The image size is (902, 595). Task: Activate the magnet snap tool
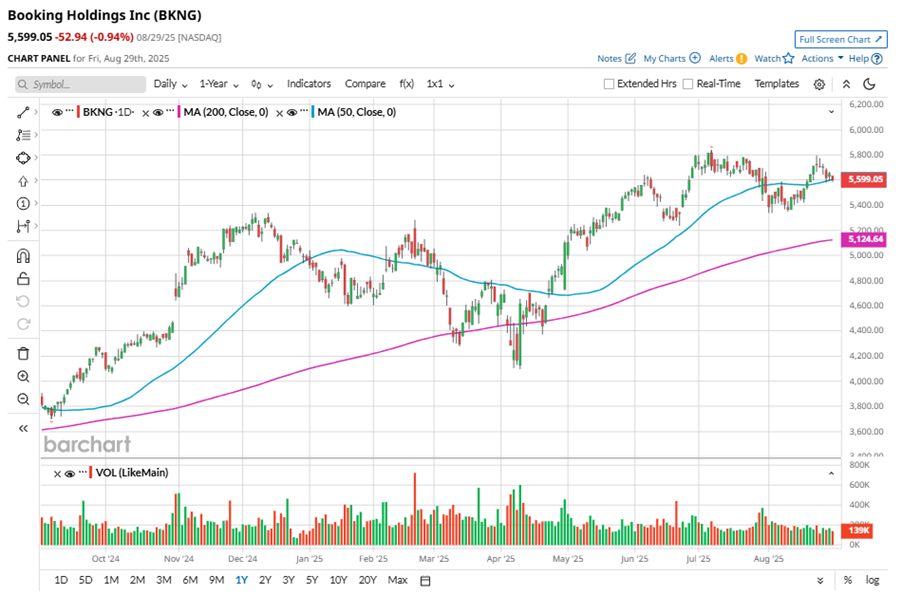(x=23, y=256)
